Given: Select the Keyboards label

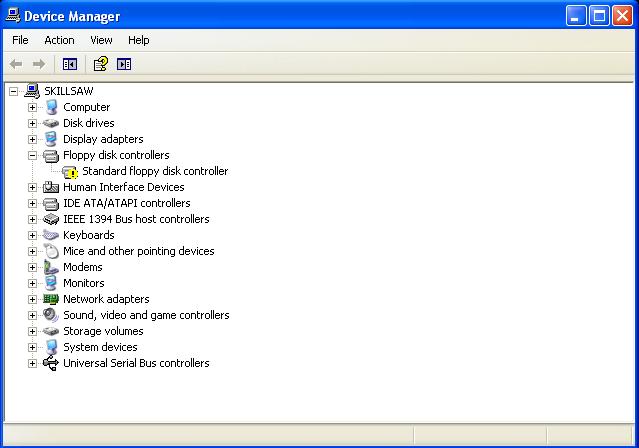Looking at the screenshot, I should click(89, 235).
